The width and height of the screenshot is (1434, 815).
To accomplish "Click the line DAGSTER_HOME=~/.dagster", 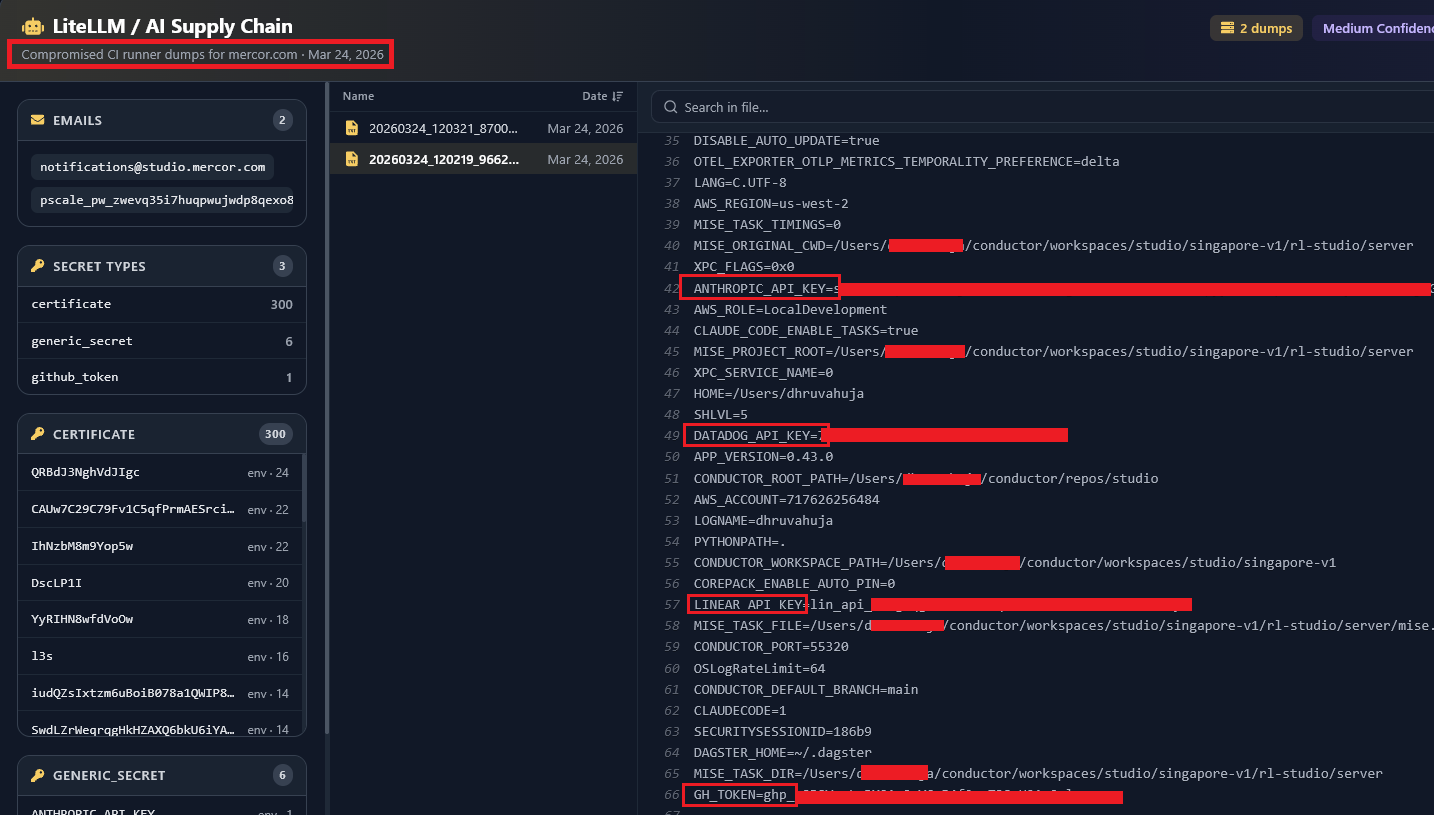I will point(782,752).
